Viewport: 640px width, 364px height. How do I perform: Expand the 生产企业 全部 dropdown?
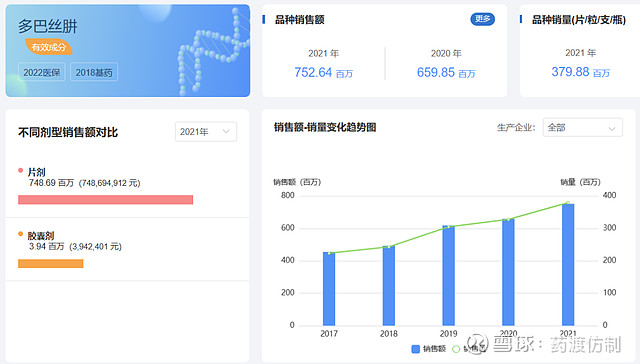pyautogui.click(x=582, y=128)
